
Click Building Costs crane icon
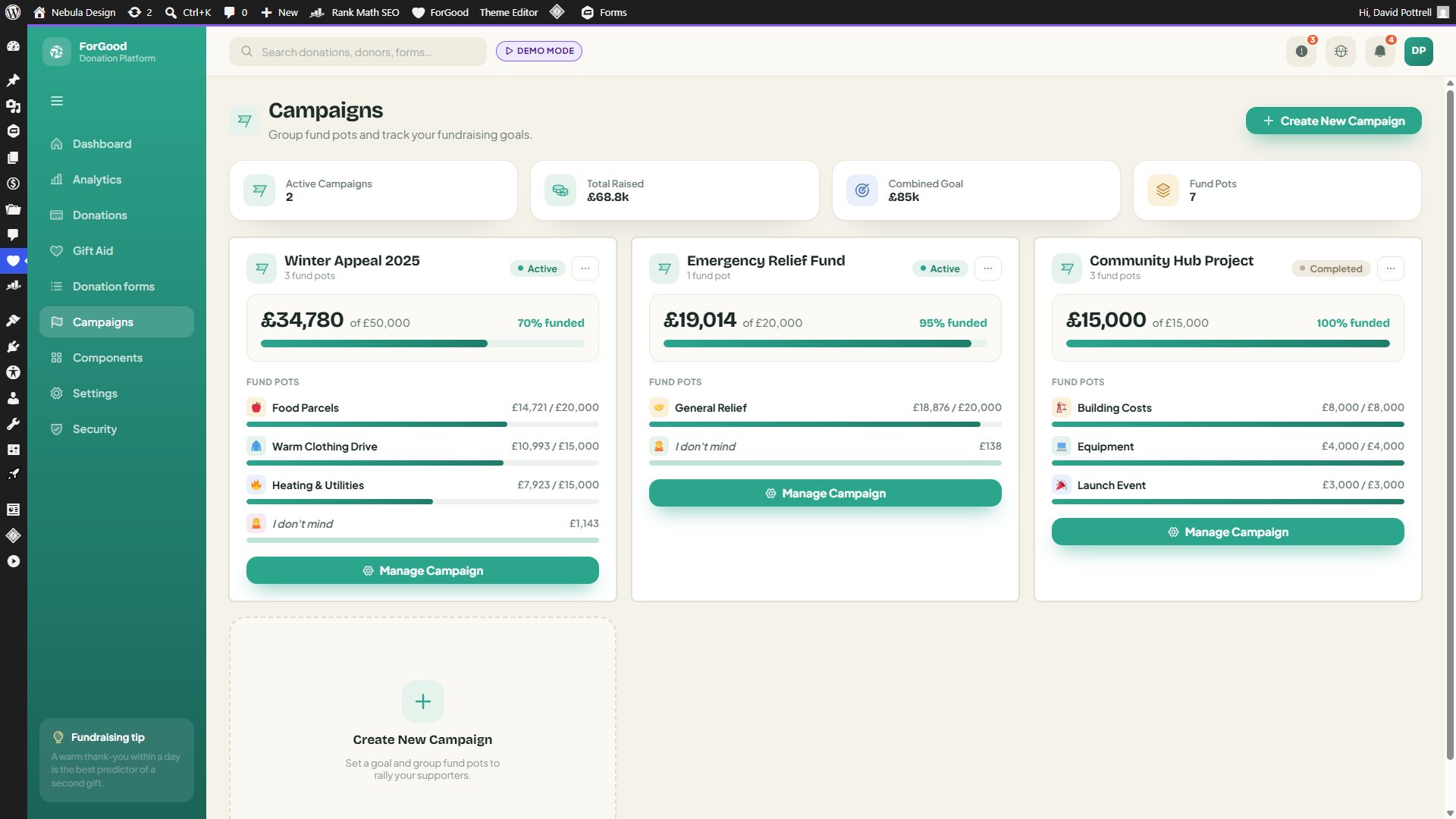1062,408
